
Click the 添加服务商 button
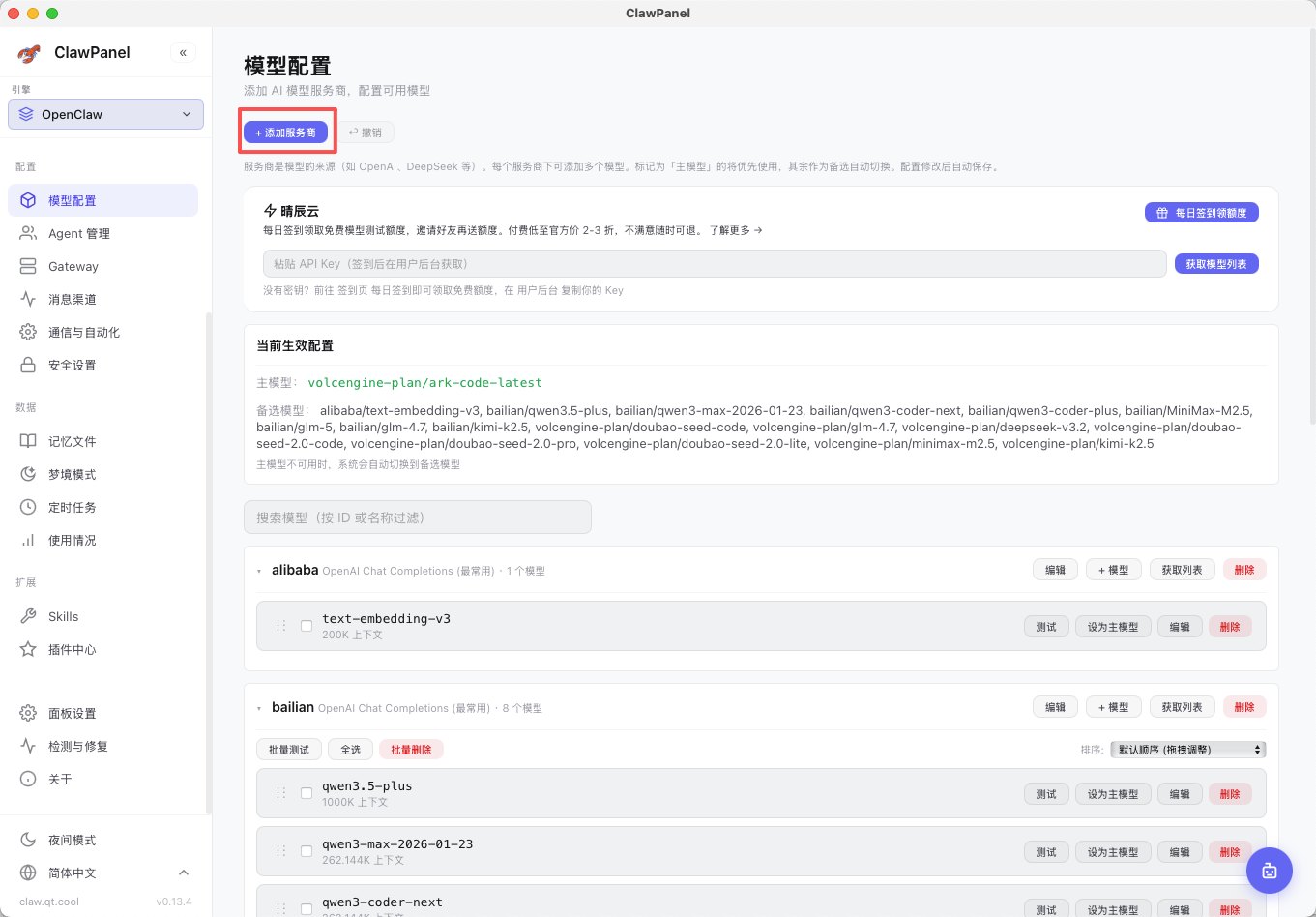pos(285,133)
